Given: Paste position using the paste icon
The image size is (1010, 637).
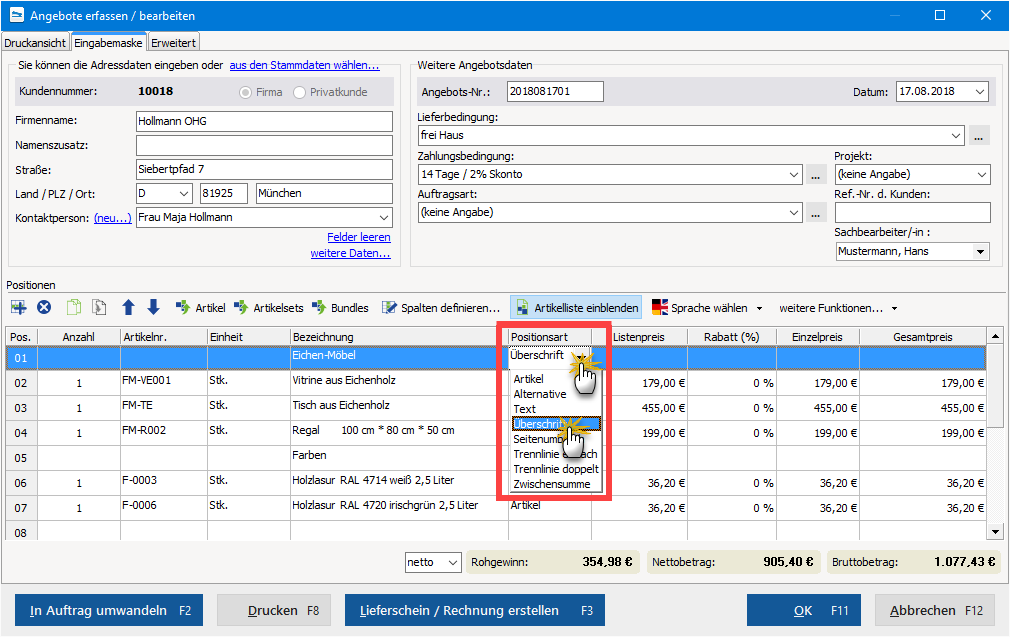Looking at the screenshot, I should 99,307.
